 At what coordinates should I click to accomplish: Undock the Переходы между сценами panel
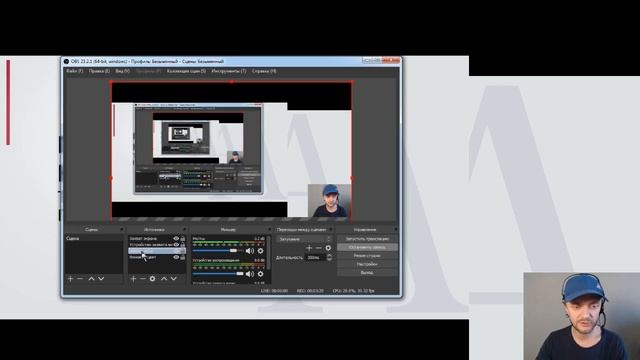coord(331,229)
